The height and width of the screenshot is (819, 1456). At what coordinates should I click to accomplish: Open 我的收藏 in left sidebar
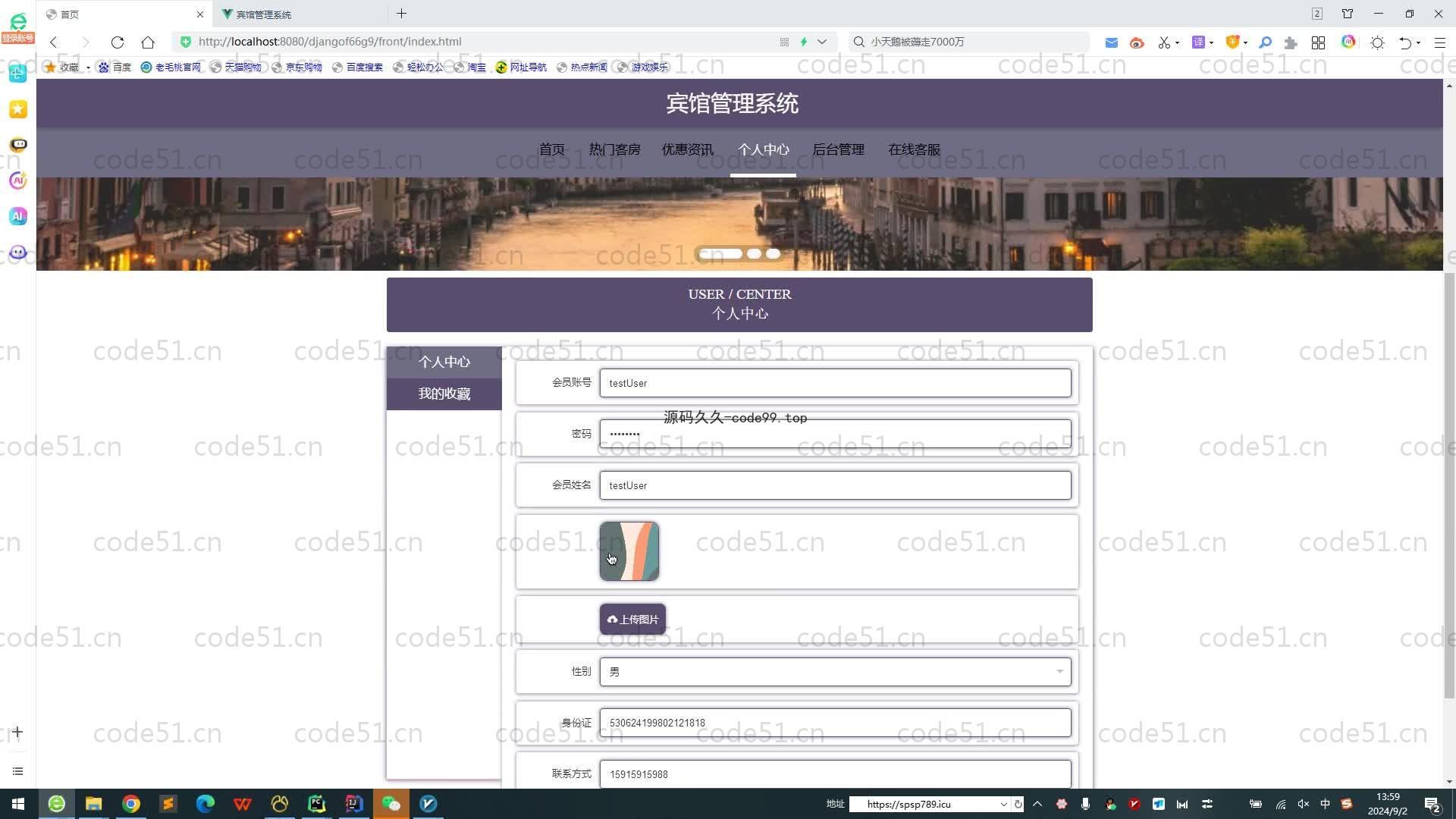click(444, 394)
